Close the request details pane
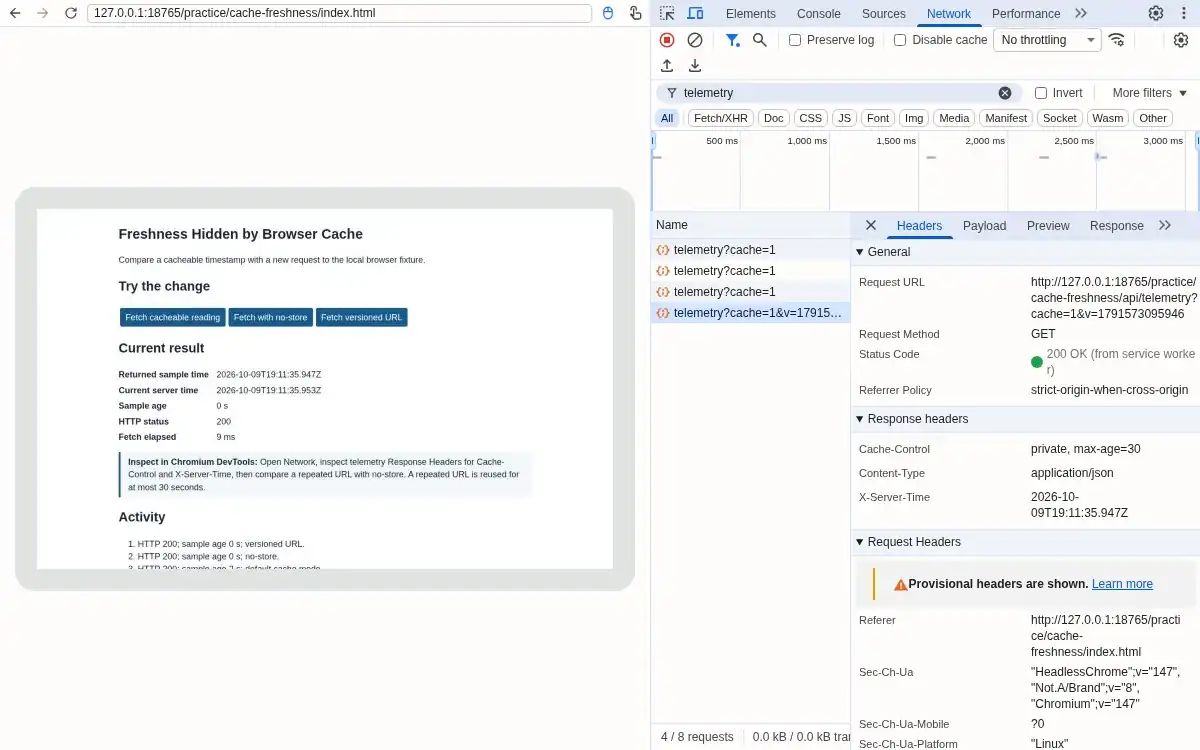Image resolution: width=1200 pixels, height=750 pixels. [871, 225]
